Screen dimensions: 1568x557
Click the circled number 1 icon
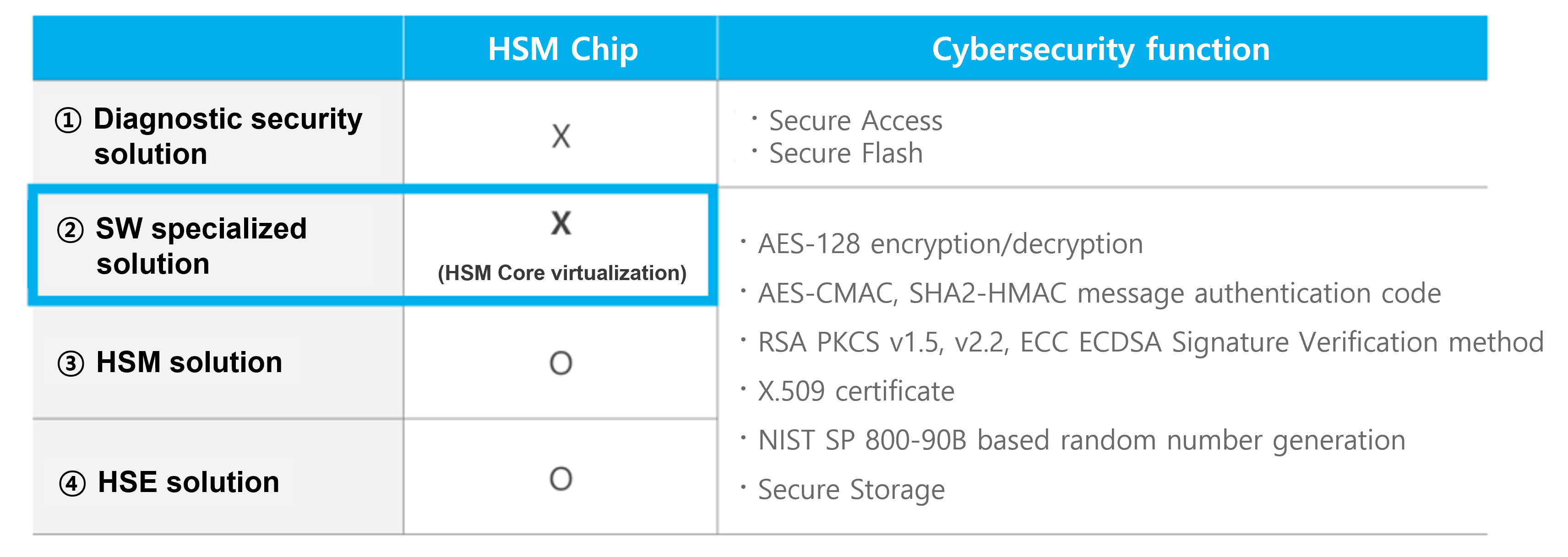(x=68, y=120)
